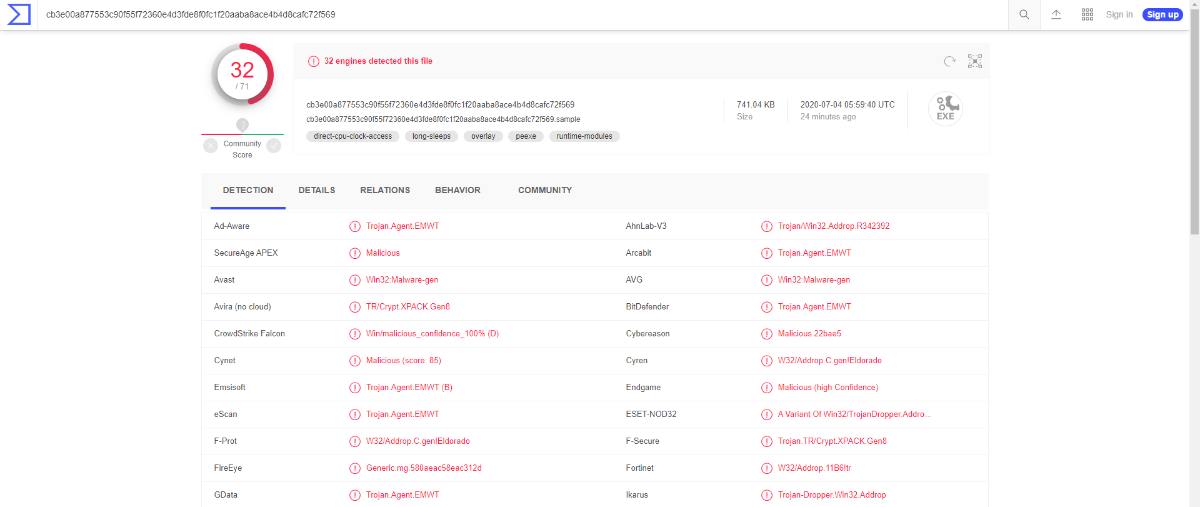Click the community score right vote icon
The height and width of the screenshot is (507, 1200).
[274, 146]
